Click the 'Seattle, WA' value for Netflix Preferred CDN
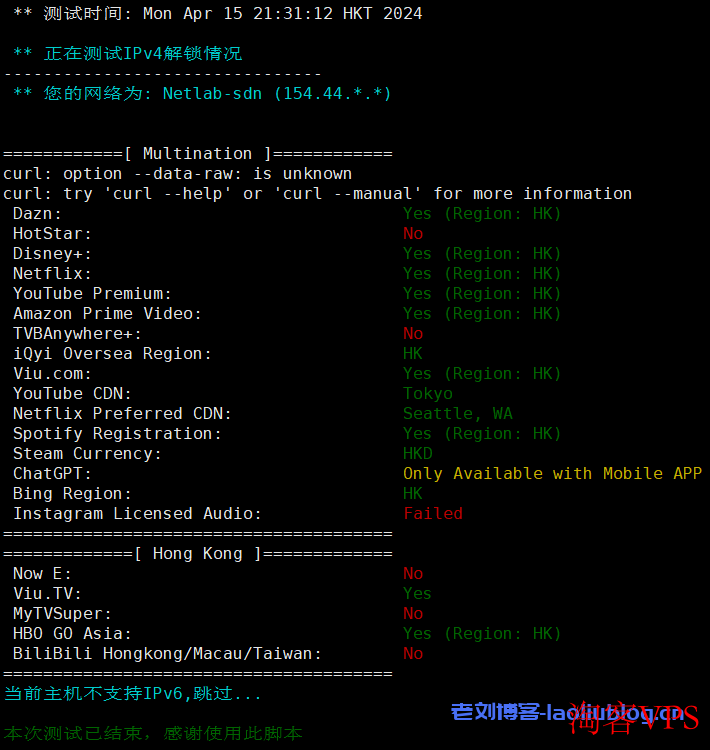Viewport: 710px width, 750px height. tap(458, 414)
